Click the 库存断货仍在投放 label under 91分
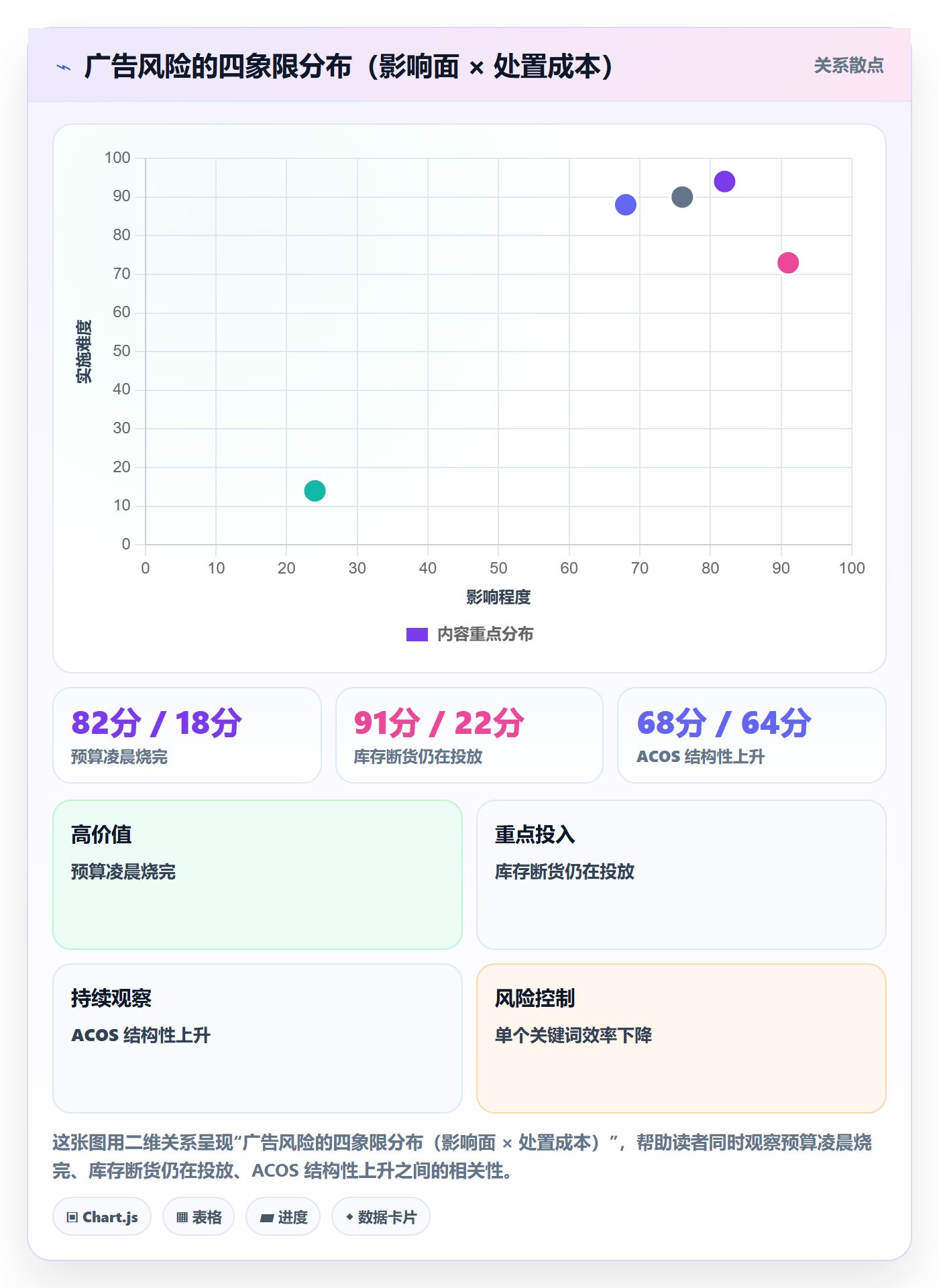The image size is (939, 1288). pos(418,757)
